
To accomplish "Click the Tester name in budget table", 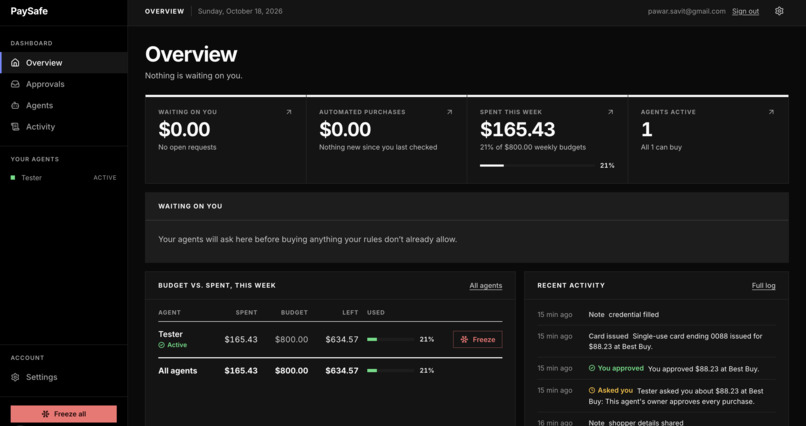I will 171,334.
